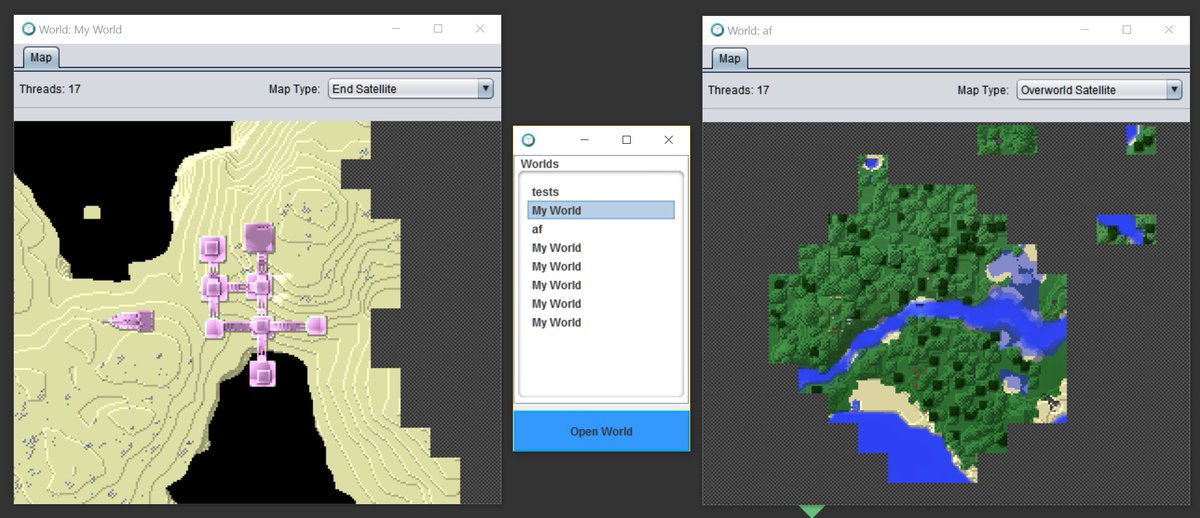Select the Overworld Satellite combo box
The image size is (1200, 518).
coord(1099,90)
